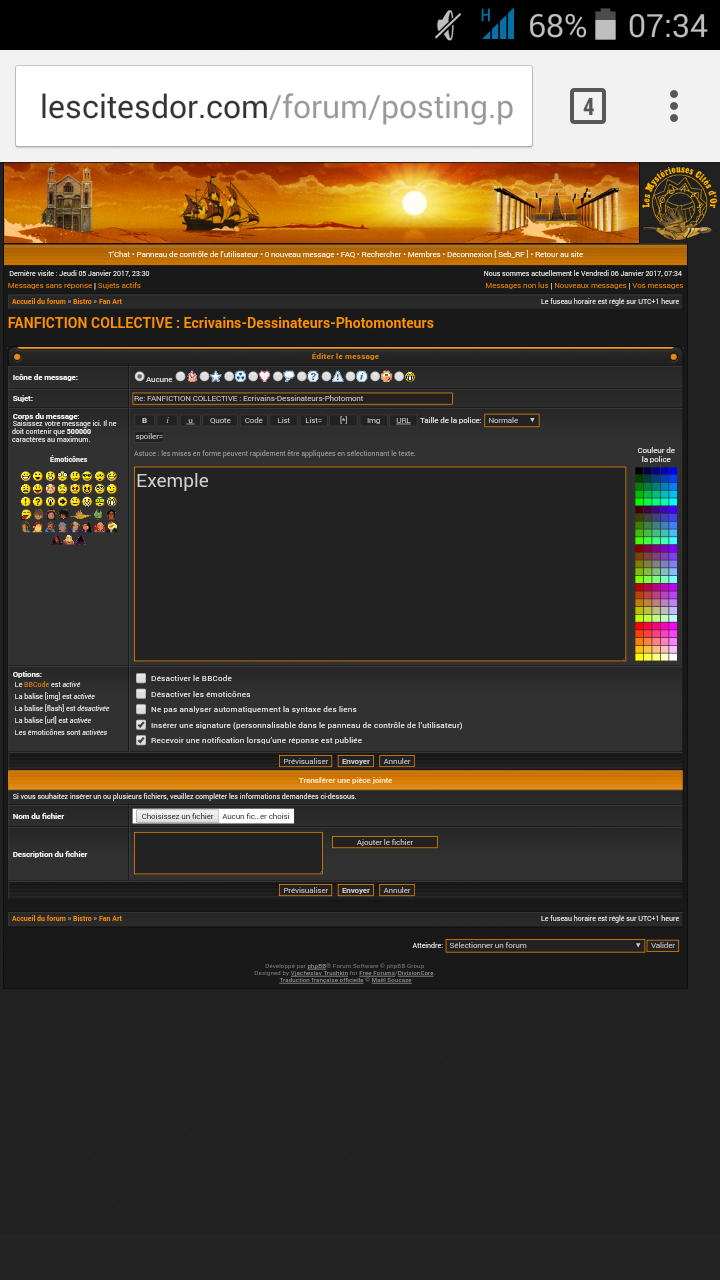
Task: Check 'Désactiver le BBCode' option
Action: (x=141, y=678)
